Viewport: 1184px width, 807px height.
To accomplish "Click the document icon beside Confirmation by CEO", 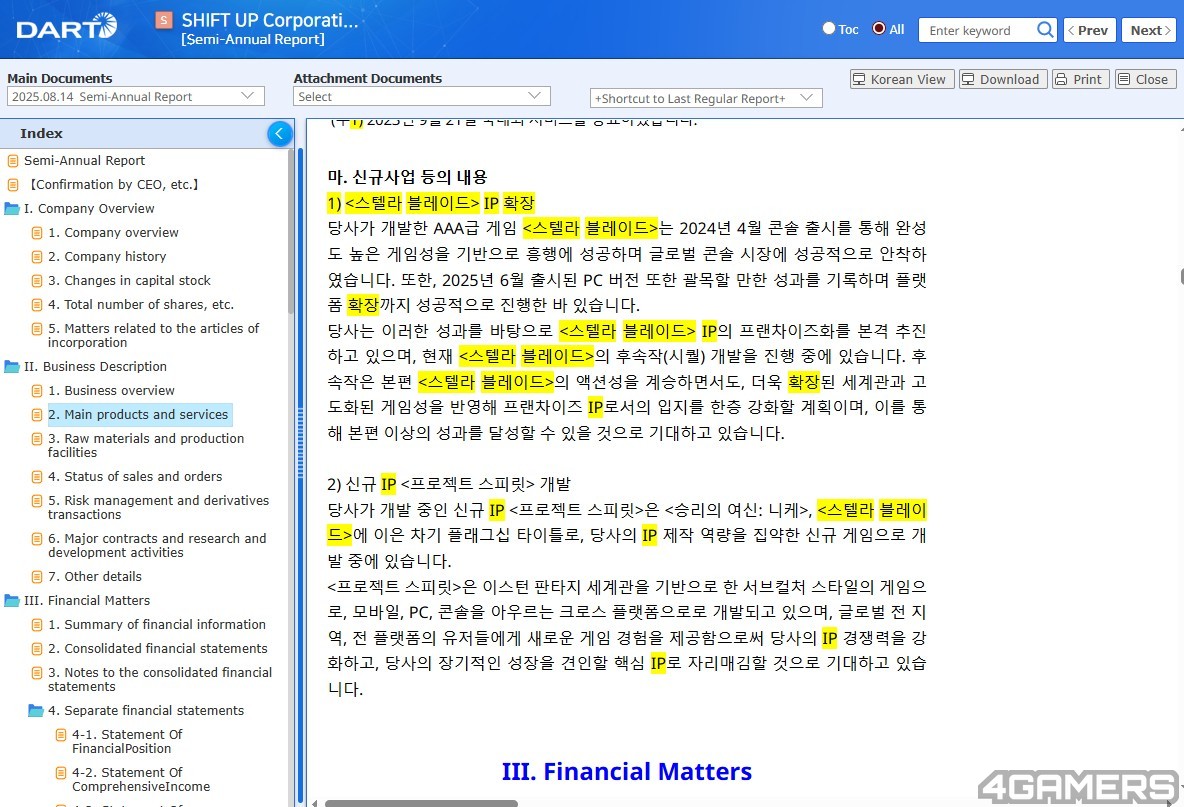I will (13, 185).
